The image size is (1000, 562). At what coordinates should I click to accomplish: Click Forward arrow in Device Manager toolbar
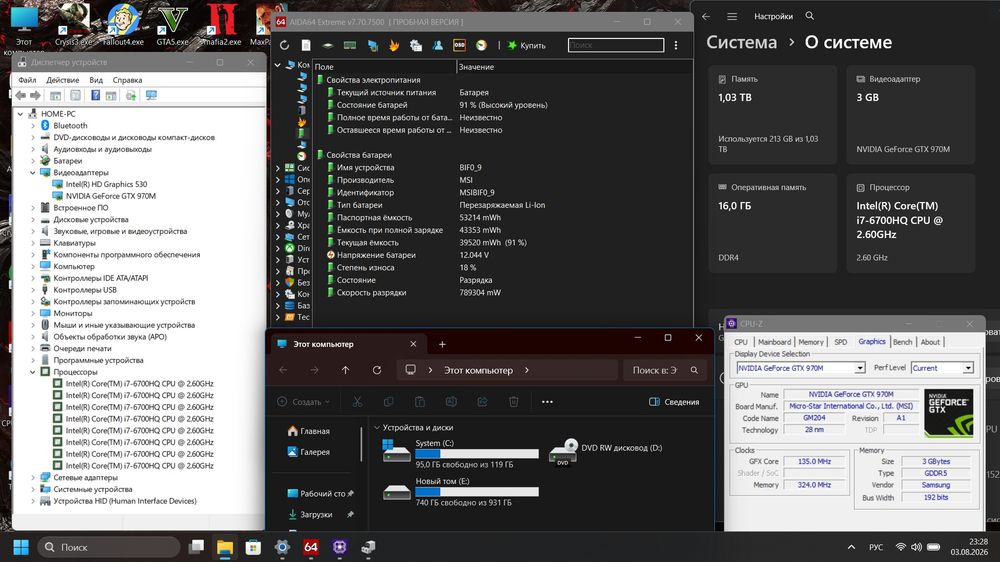coord(36,95)
